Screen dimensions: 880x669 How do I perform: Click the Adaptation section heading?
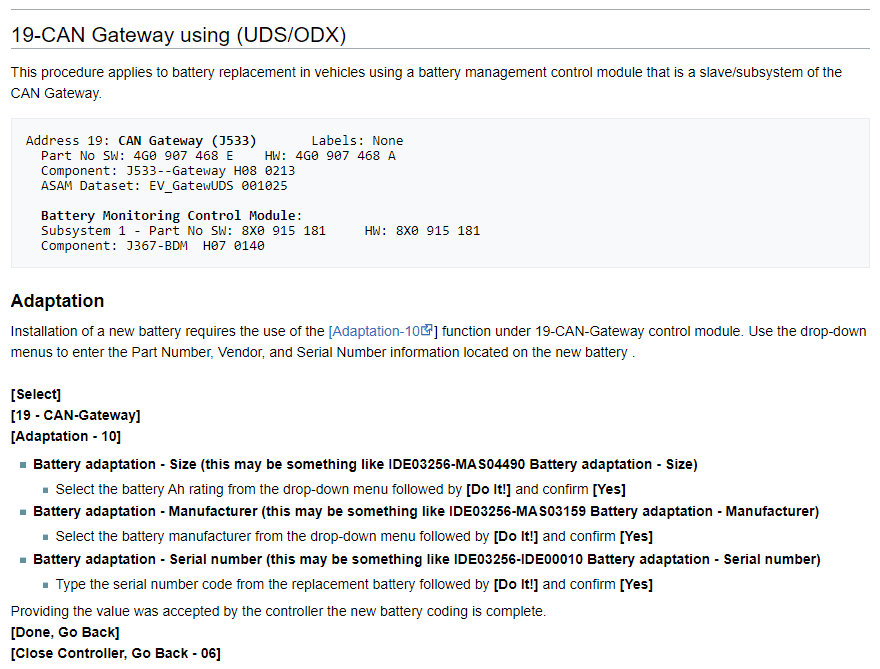click(57, 301)
